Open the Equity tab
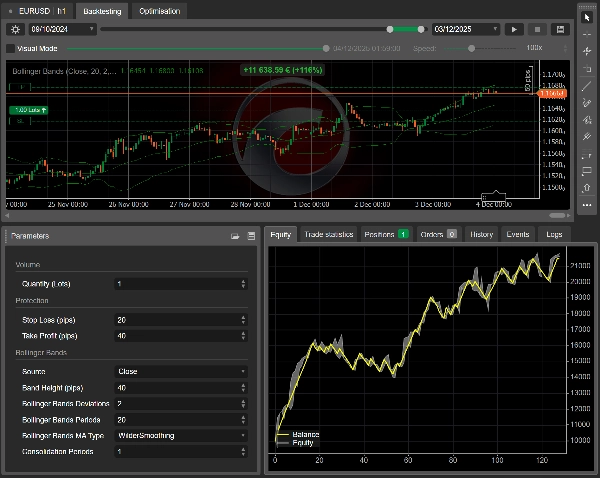The height and width of the screenshot is (478, 600). click(x=280, y=235)
